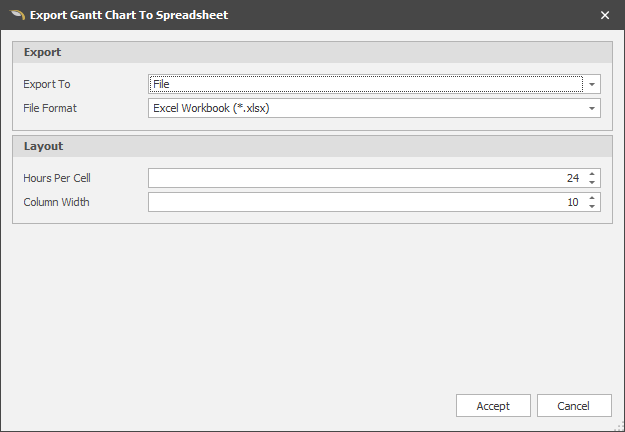Click the Export To combo box showing File
625x432 pixels.
click(x=365, y=84)
